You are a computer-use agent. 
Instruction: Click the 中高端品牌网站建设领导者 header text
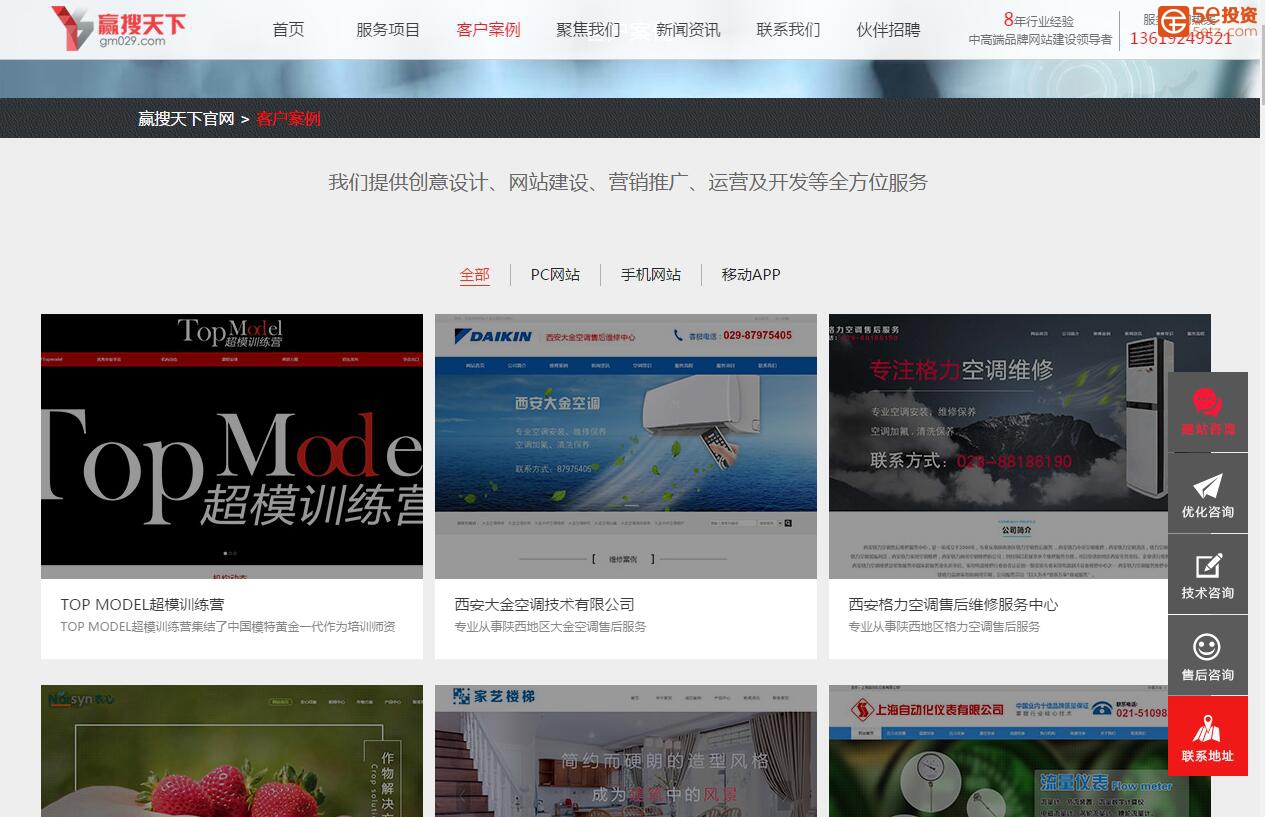[x=1040, y=40]
